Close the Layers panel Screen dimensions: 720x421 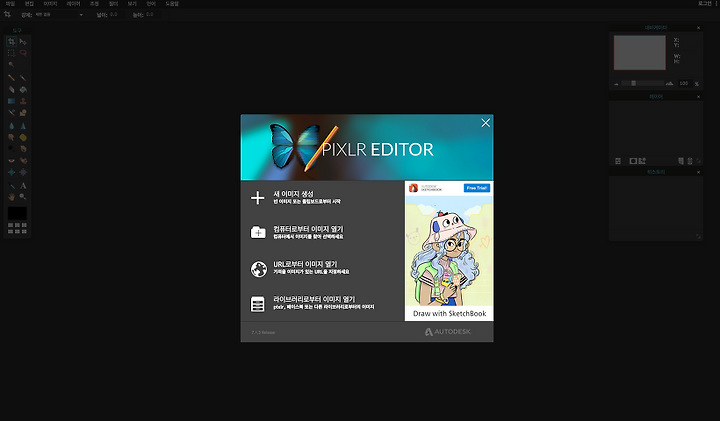[x=698, y=97]
